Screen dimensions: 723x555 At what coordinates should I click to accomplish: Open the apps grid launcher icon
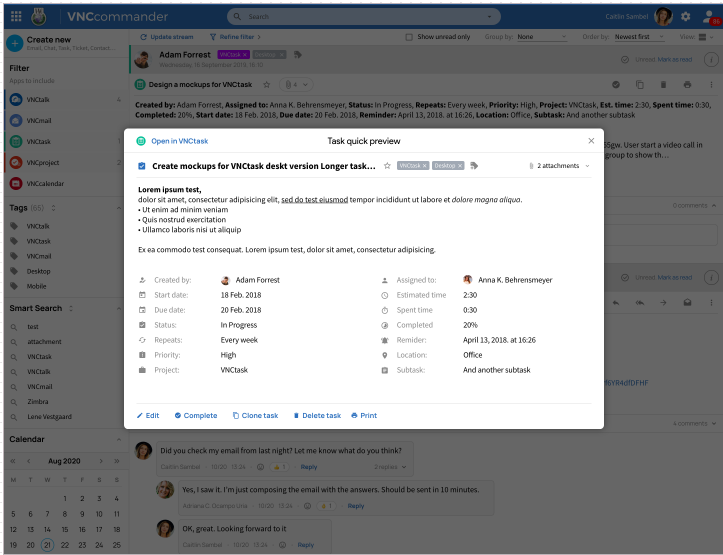[15, 16]
